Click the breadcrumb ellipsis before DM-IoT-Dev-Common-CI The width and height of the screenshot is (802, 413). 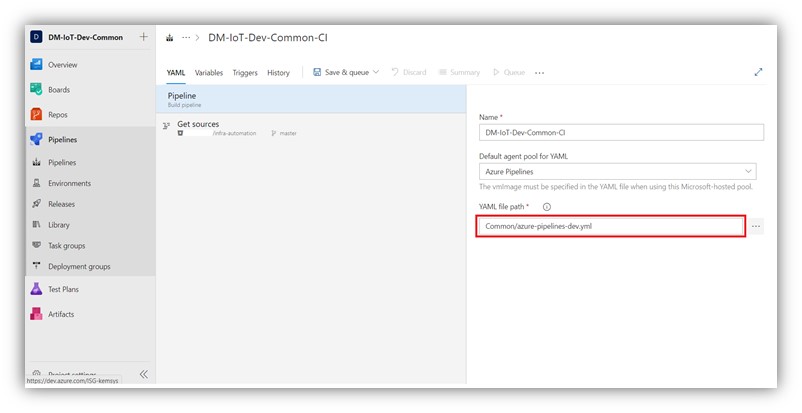coord(186,37)
